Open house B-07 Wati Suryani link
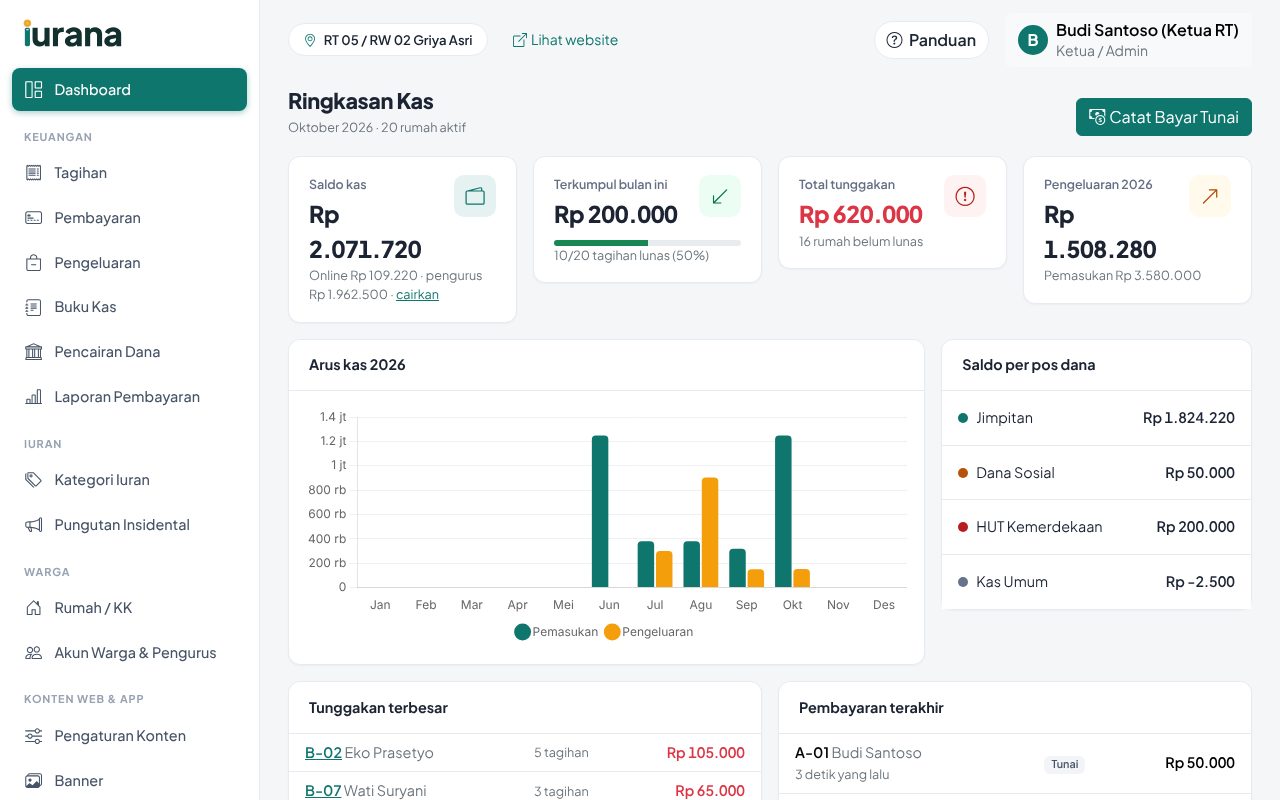 point(323,791)
